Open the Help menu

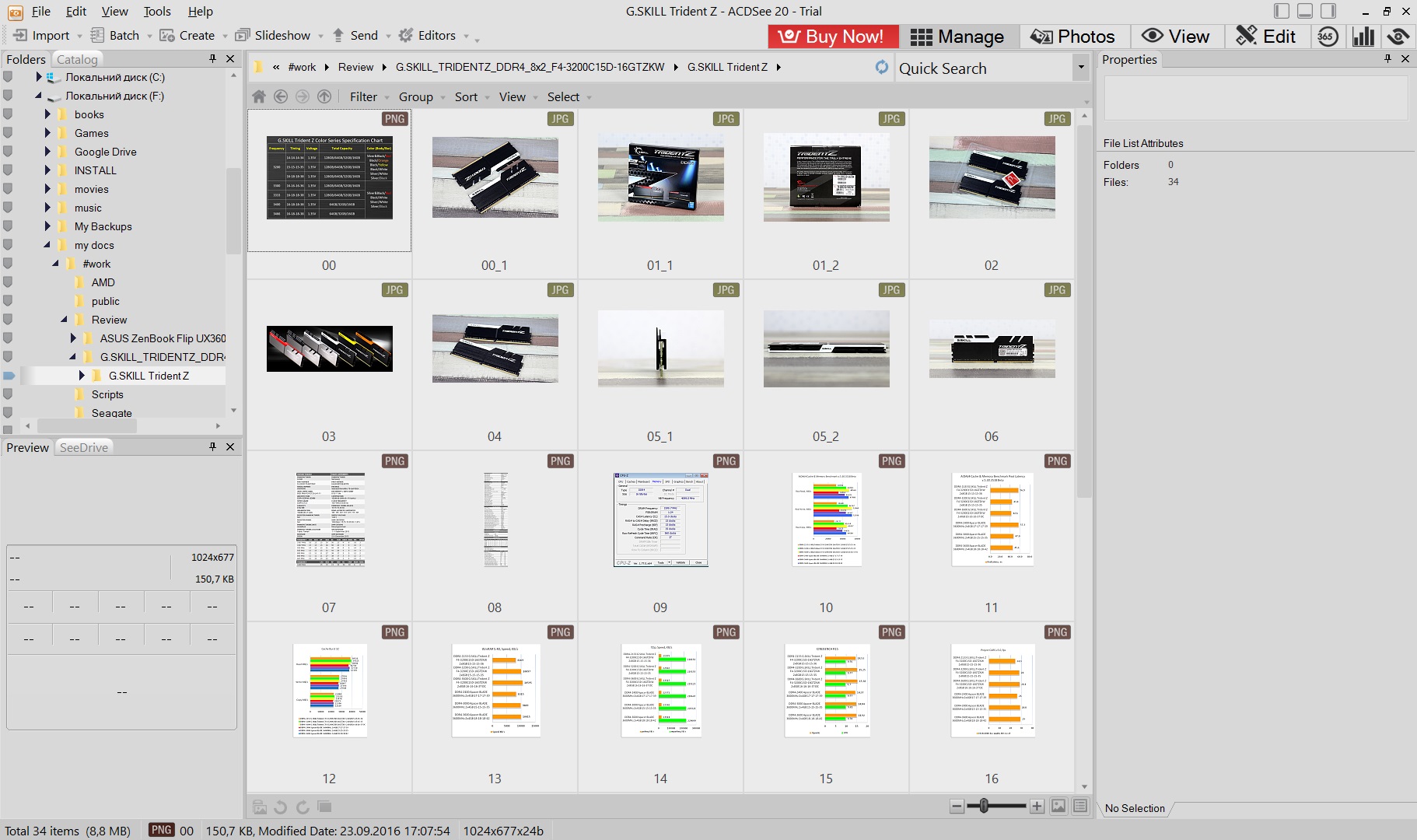pos(200,11)
